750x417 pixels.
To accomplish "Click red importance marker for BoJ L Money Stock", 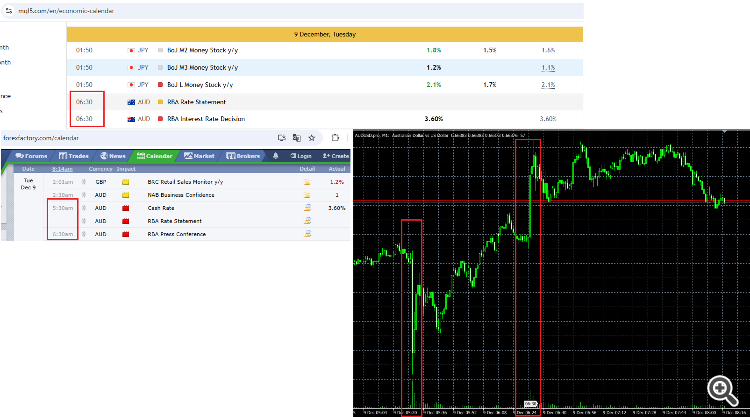I will 160,85.
